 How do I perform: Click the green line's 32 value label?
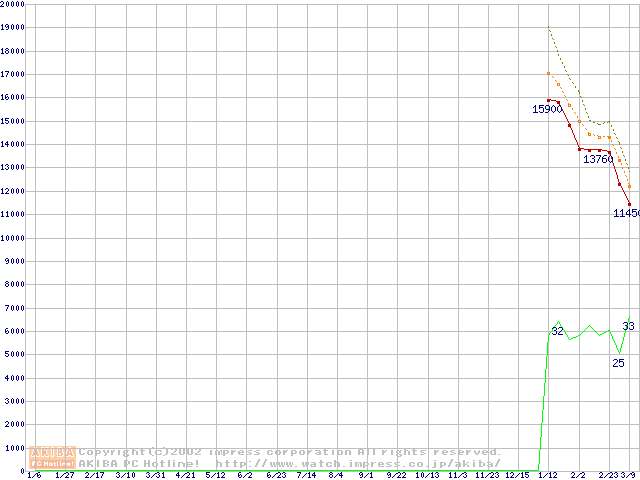click(x=557, y=331)
